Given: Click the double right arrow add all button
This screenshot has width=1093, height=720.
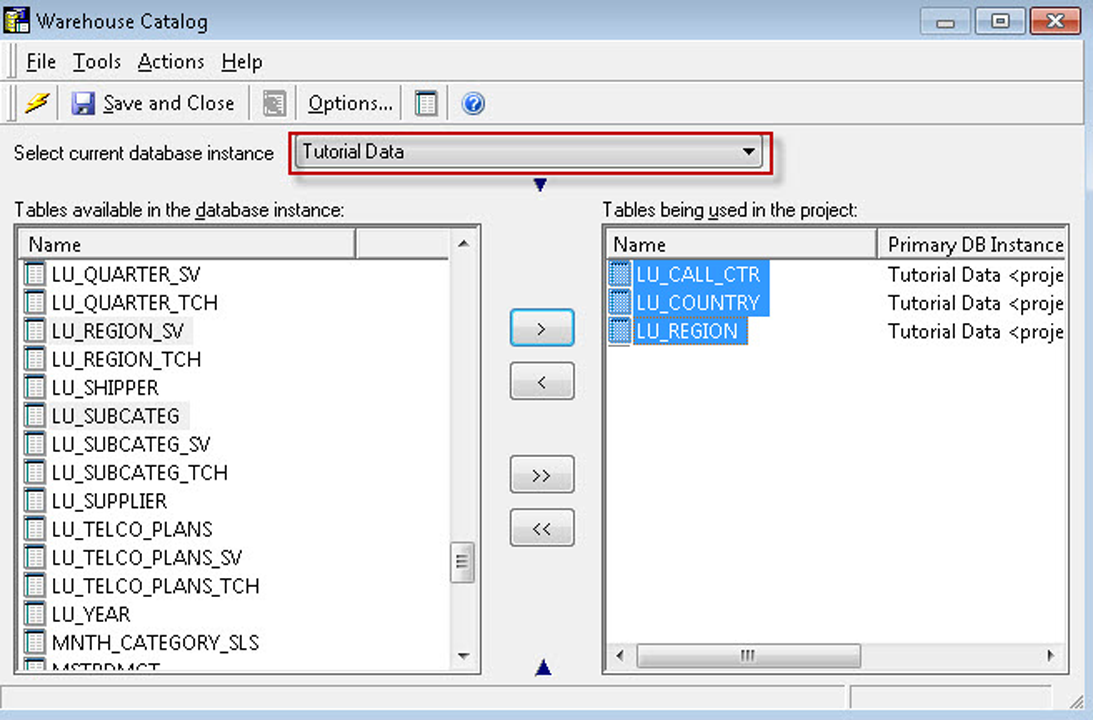Looking at the screenshot, I should pos(542,475).
